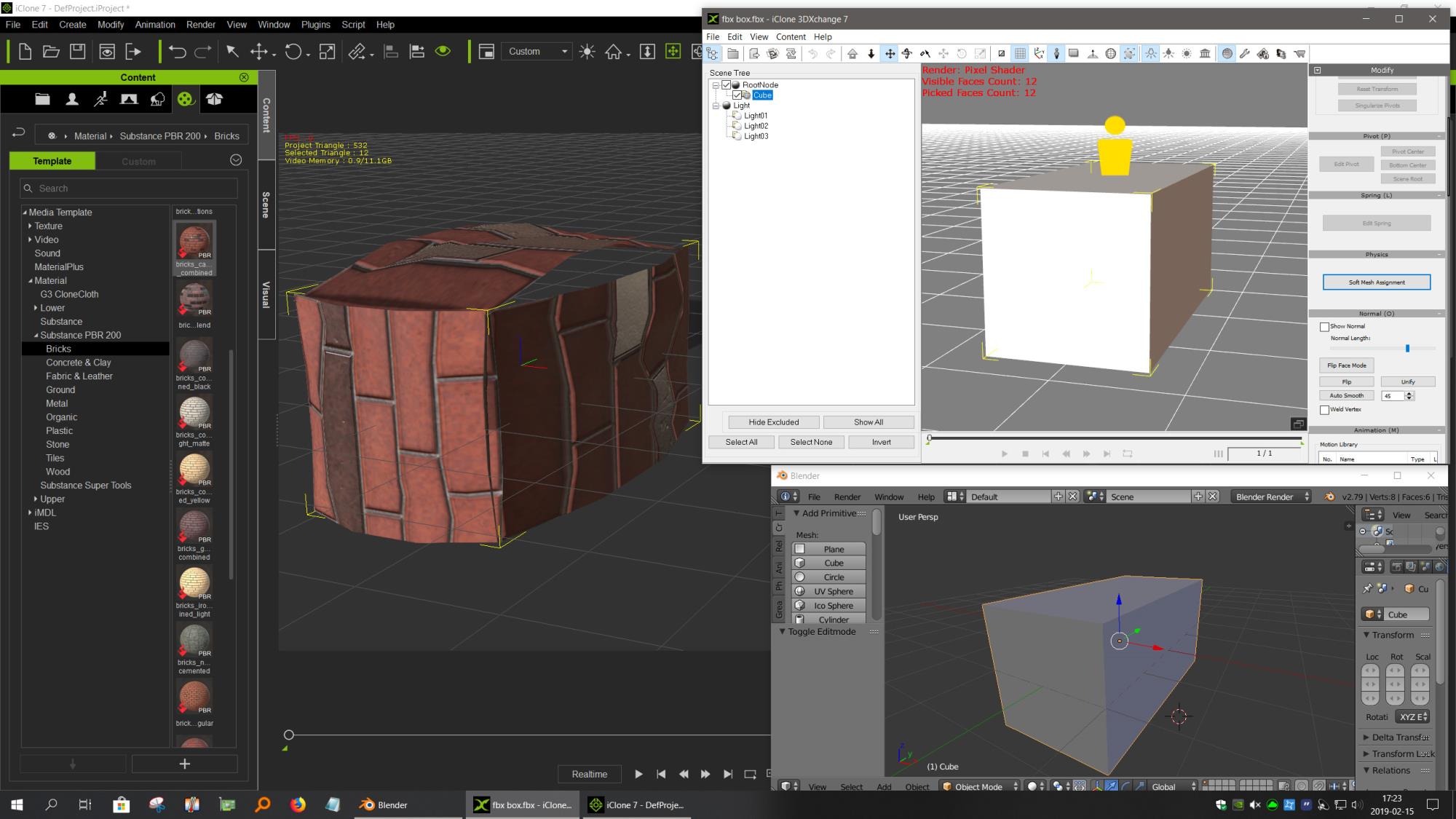Image resolution: width=1456 pixels, height=819 pixels.
Task: Toggle the grid icon in 3DXchange toolbar
Action: coord(1020,54)
